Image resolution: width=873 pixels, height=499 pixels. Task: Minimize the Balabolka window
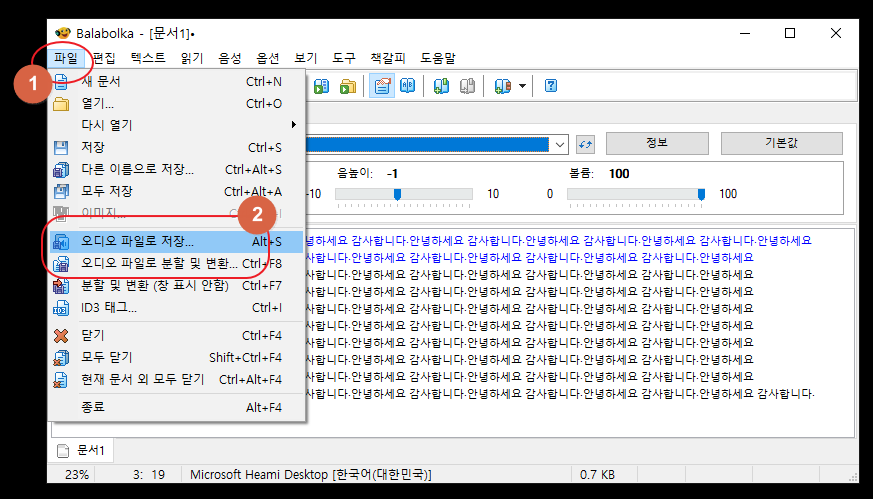[x=746, y=33]
